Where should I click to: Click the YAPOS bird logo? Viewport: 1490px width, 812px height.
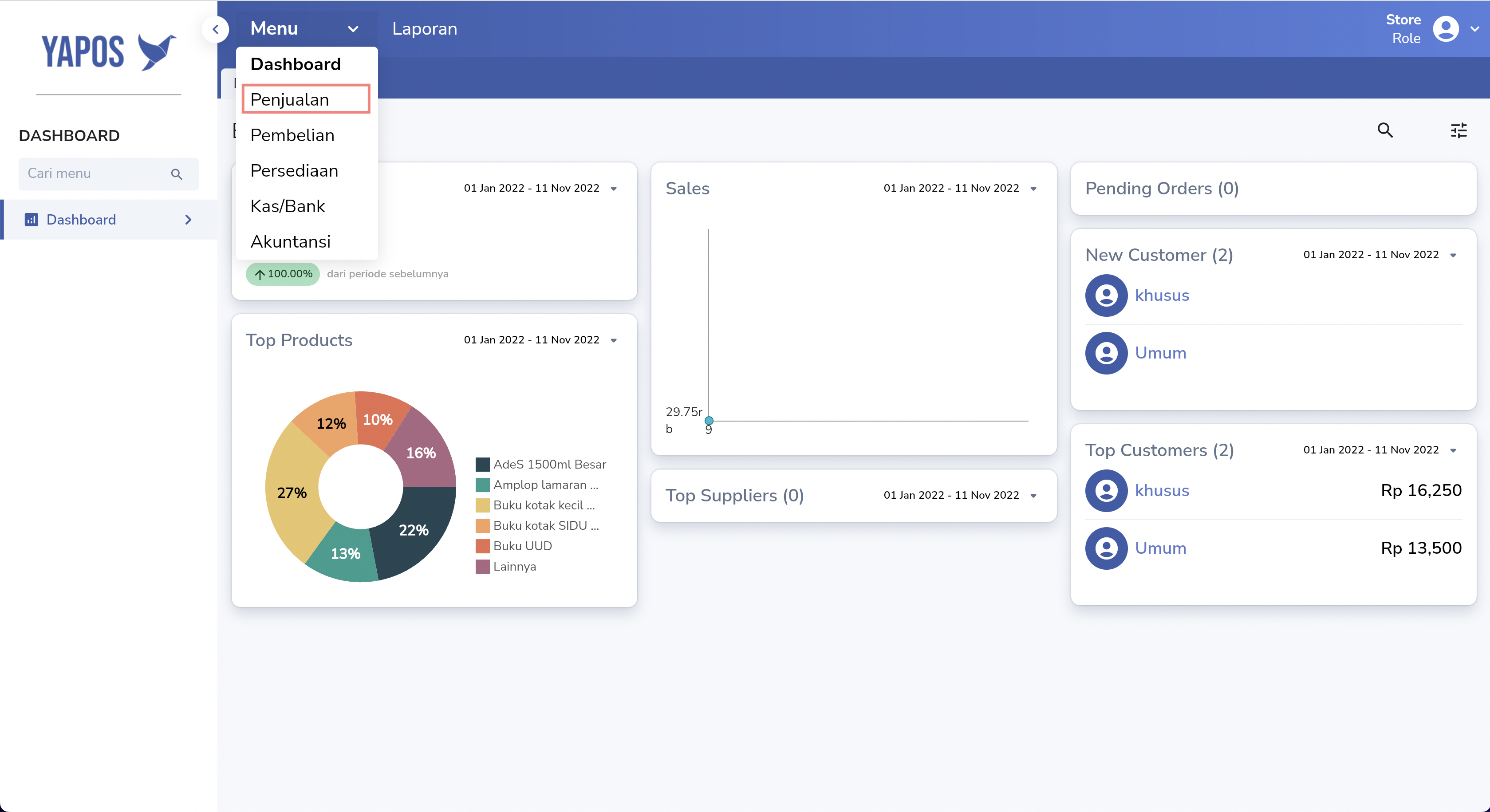click(x=157, y=52)
